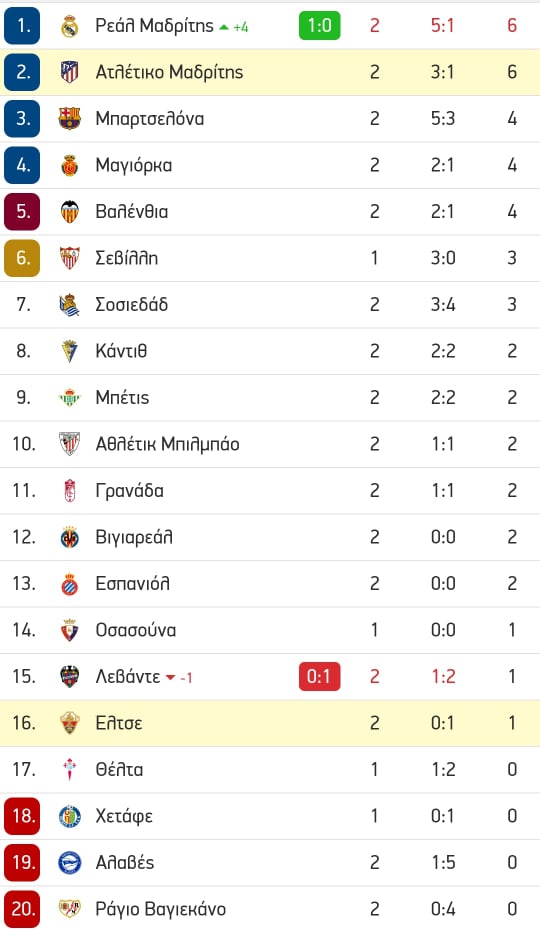The image size is (540, 930).
Task: Click the Celta Vigo crest icon
Action: (x=69, y=770)
